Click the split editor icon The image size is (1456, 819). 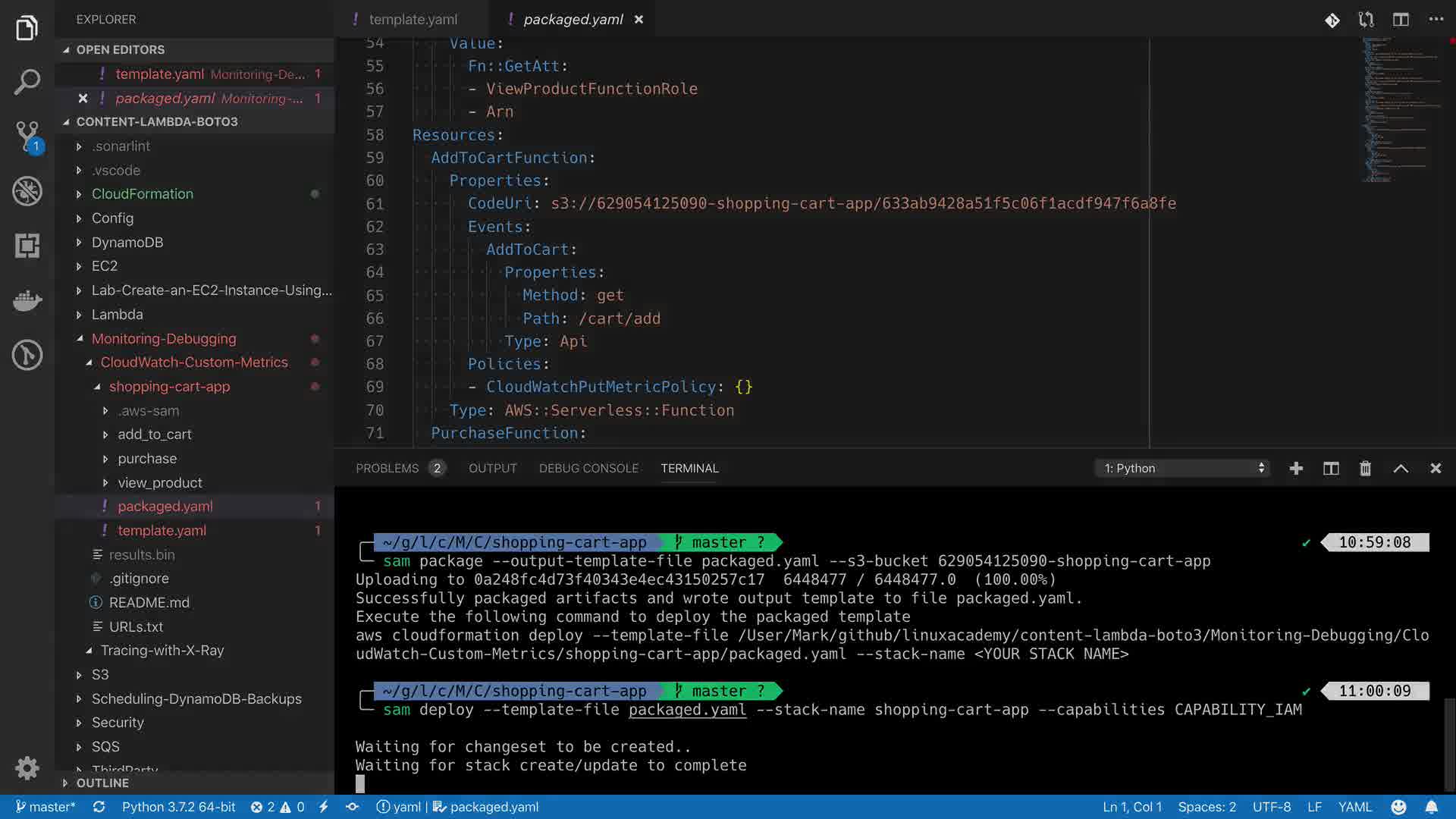point(1401,20)
